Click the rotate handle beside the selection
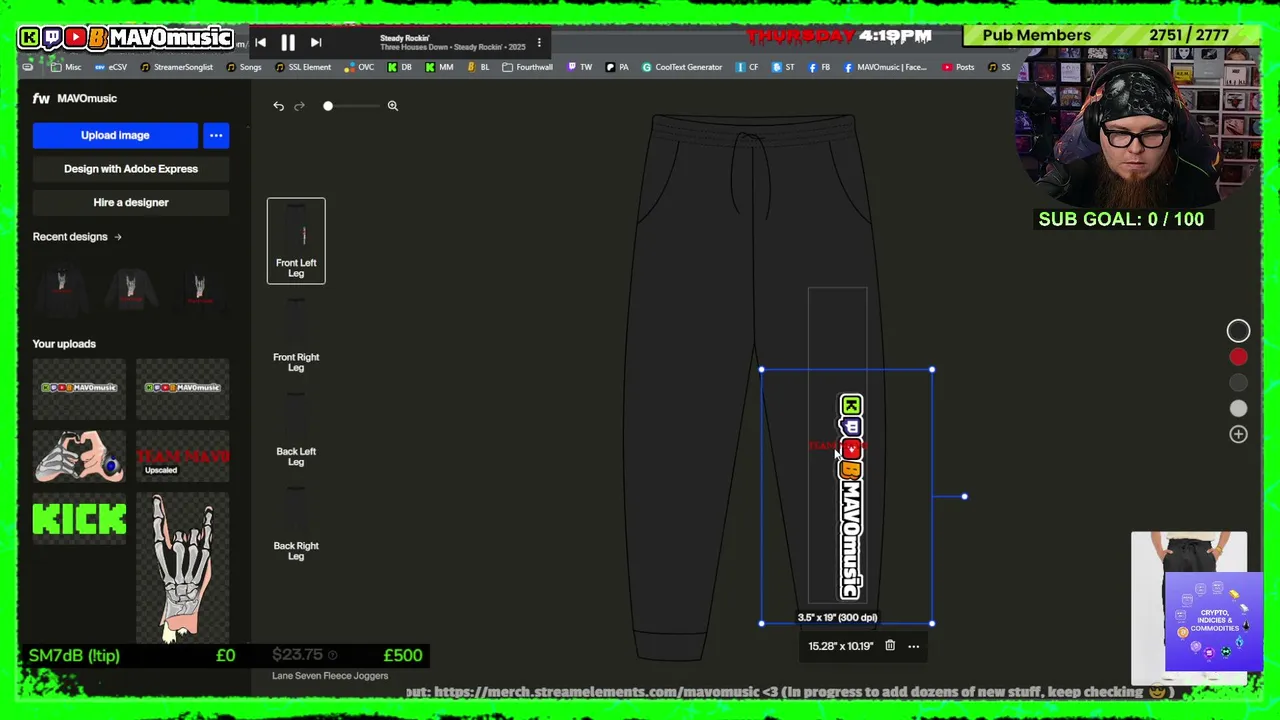The image size is (1280, 720). (x=964, y=496)
